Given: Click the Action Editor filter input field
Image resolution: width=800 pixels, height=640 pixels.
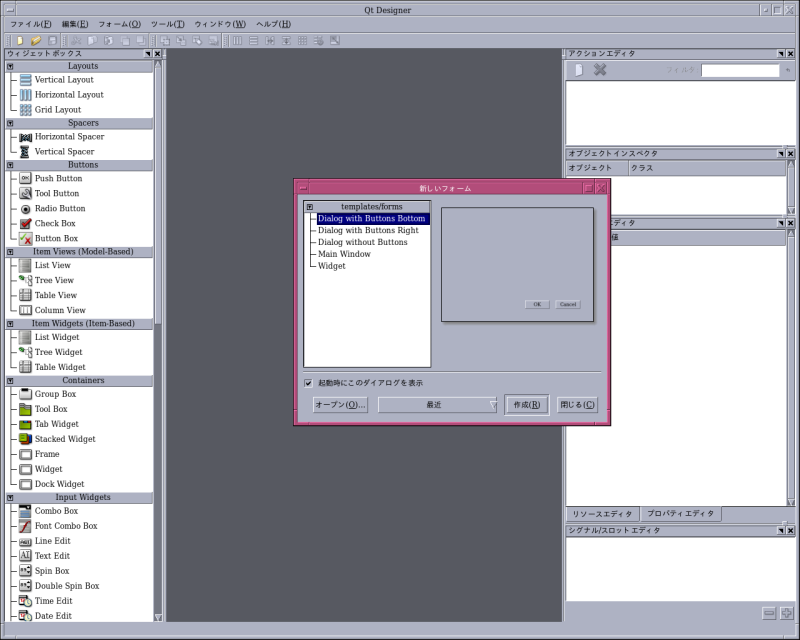Looking at the screenshot, I should point(740,70).
